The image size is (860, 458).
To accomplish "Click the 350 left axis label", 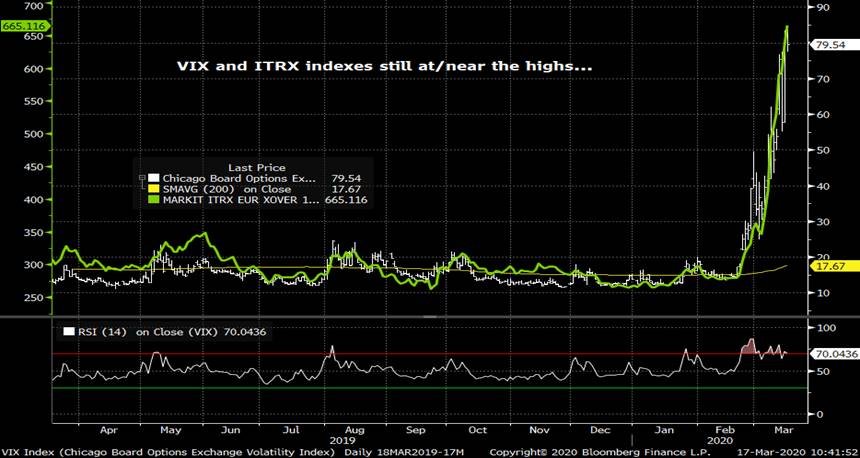I will pos(35,232).
